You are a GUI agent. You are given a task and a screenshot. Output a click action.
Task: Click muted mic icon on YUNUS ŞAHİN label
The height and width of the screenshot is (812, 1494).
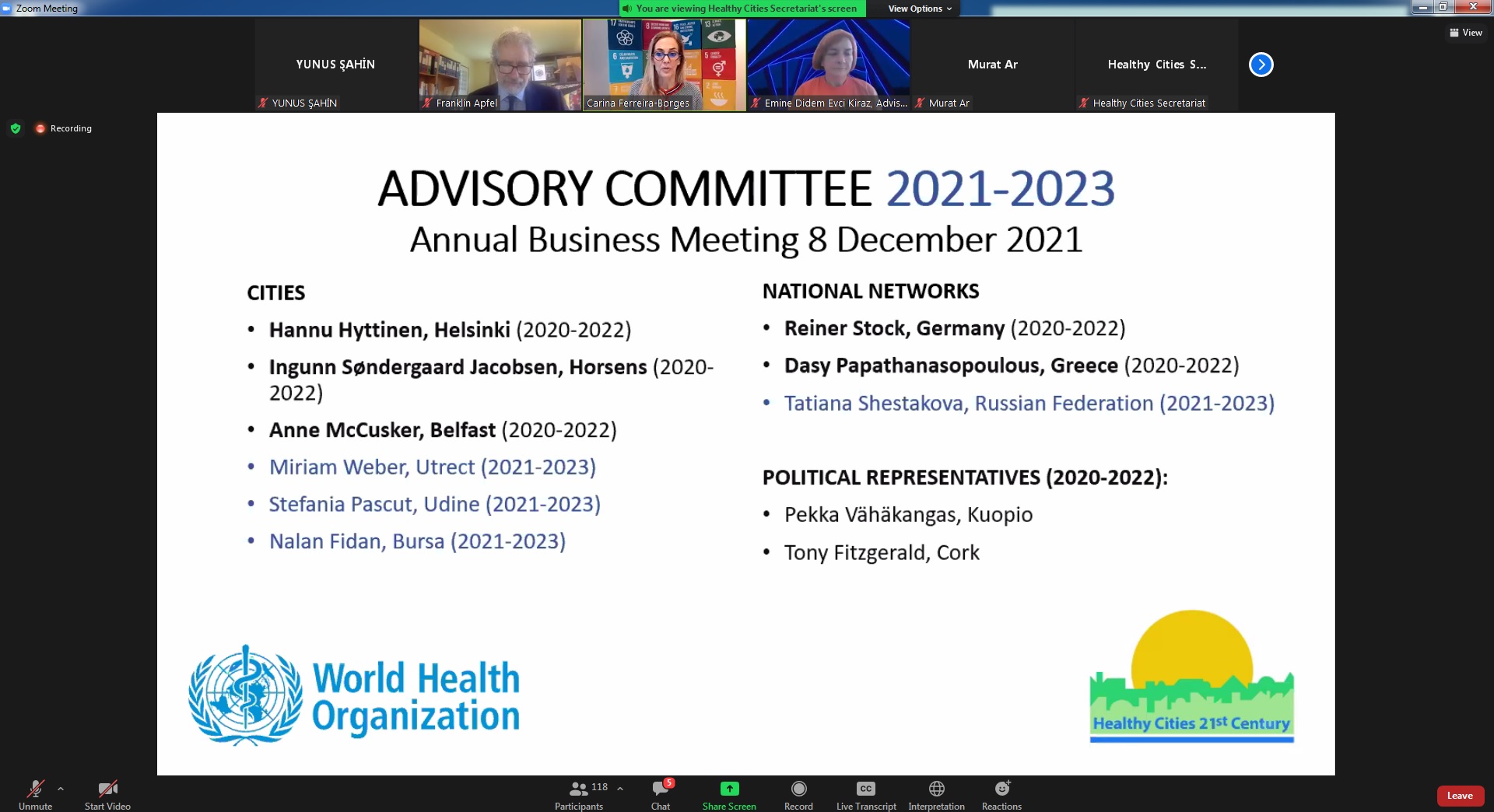pyautogui.click(x=263, y=103)
